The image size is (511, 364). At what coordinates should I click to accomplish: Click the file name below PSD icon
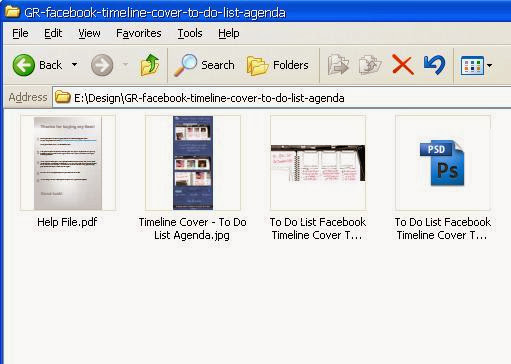[443, 229]
